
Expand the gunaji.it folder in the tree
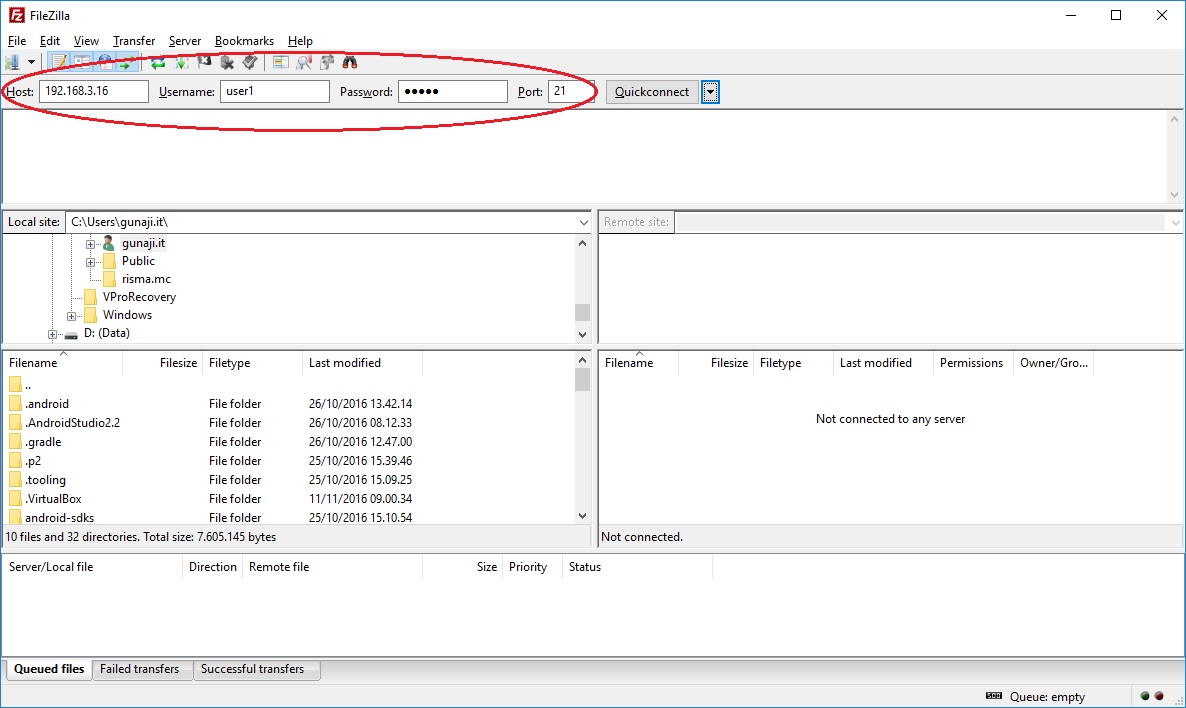(89, 242)
